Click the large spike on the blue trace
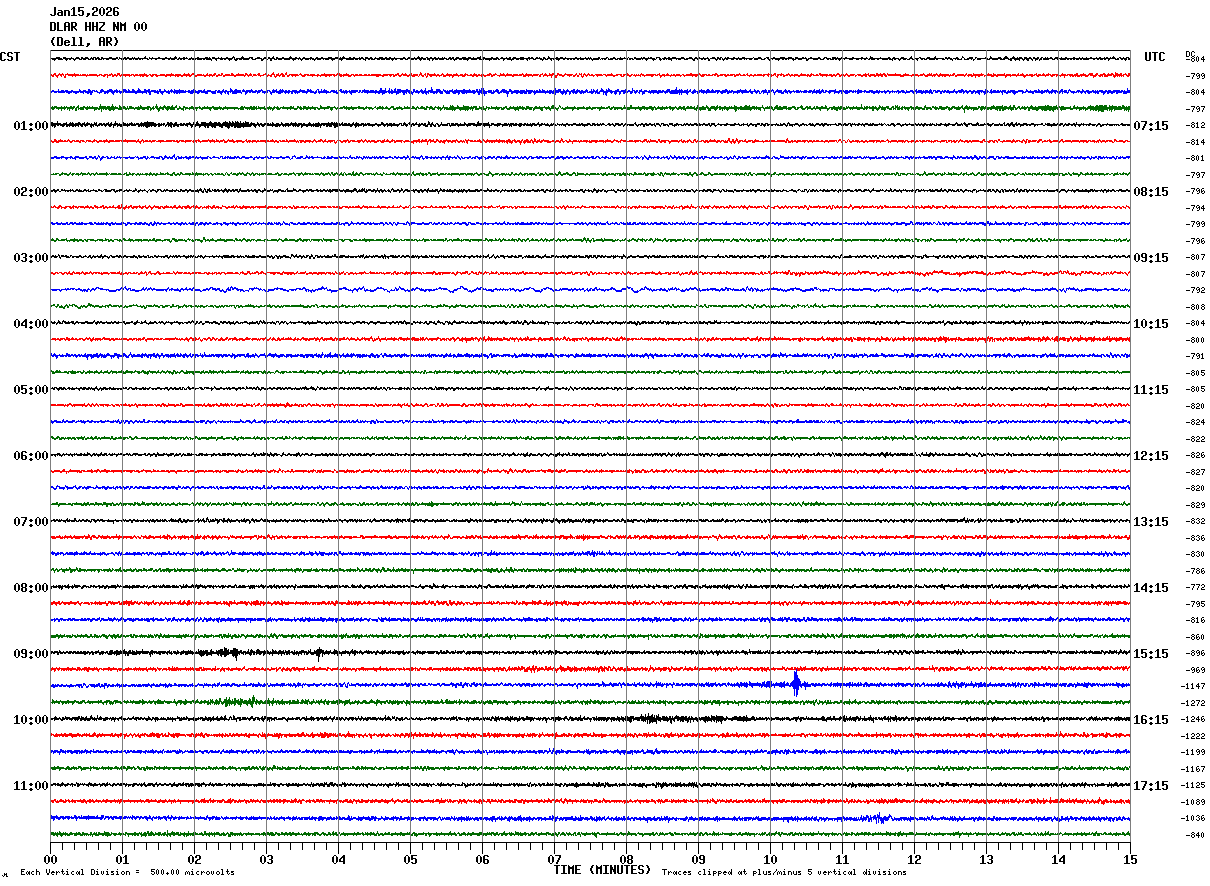Viewport: 1210px width, 886px height. (x=796, y=684)
